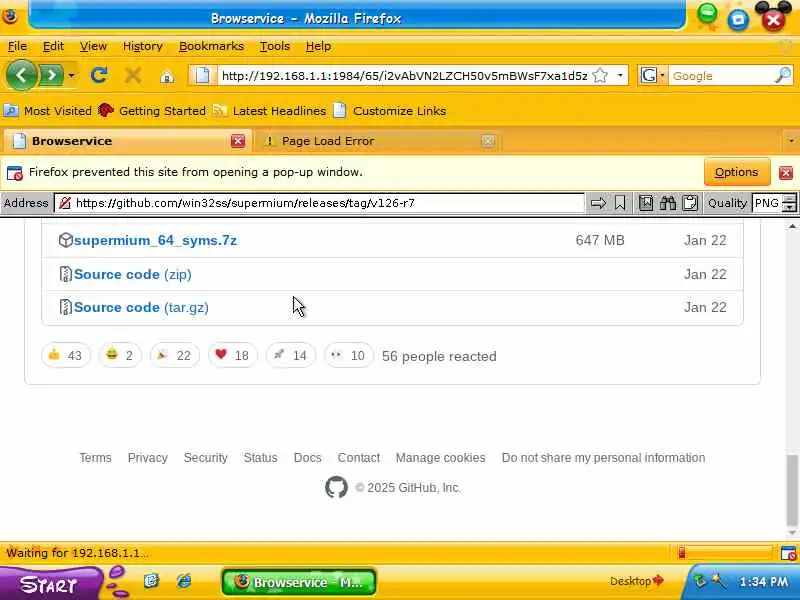
Task: Click the Customize Links bookmark
Action: pos(390,111)
